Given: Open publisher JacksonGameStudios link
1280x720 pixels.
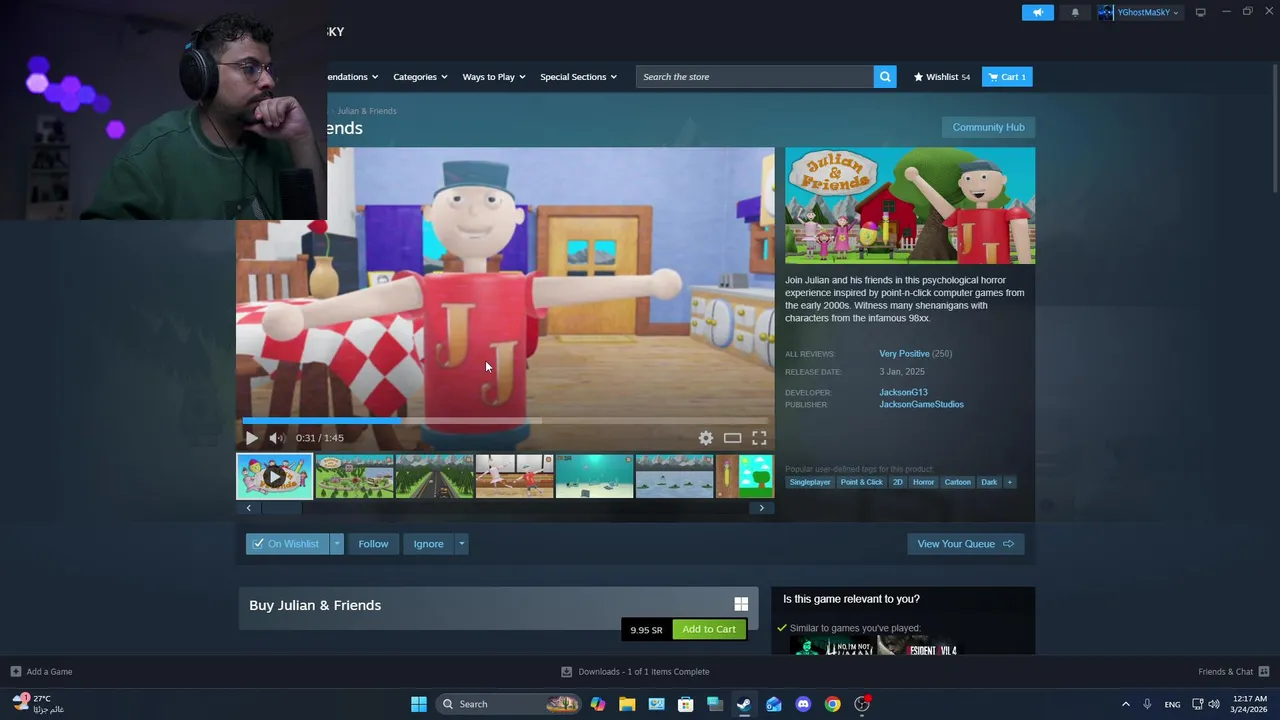Looking at the screenshot, I should pos(921,404).
